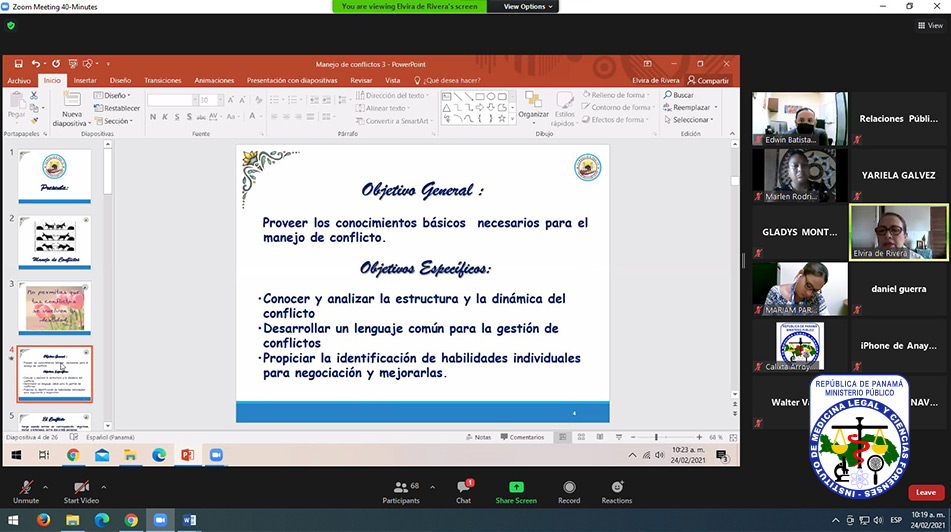
Task: Start Video in Zoom toolbar
Action: 81,491
